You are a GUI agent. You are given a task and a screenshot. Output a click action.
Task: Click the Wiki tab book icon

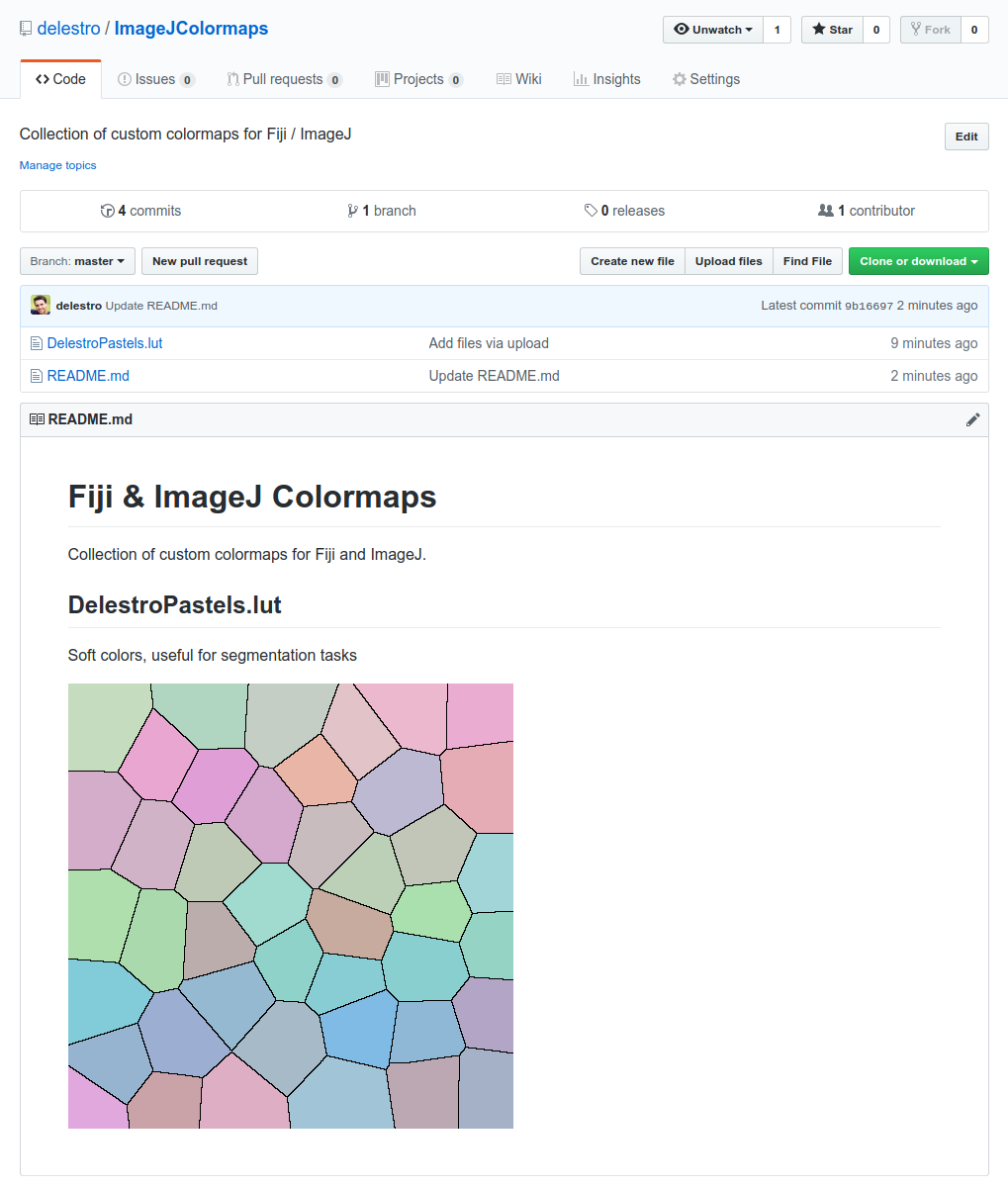coord(504,79)
